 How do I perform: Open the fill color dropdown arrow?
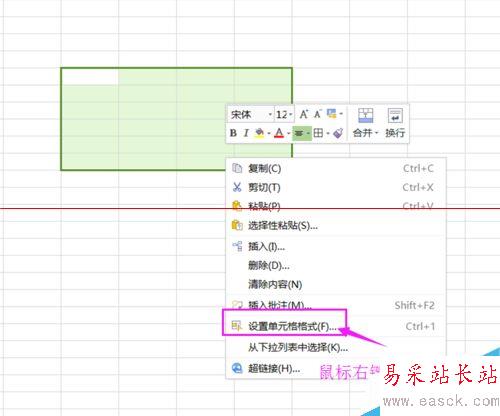269,133
